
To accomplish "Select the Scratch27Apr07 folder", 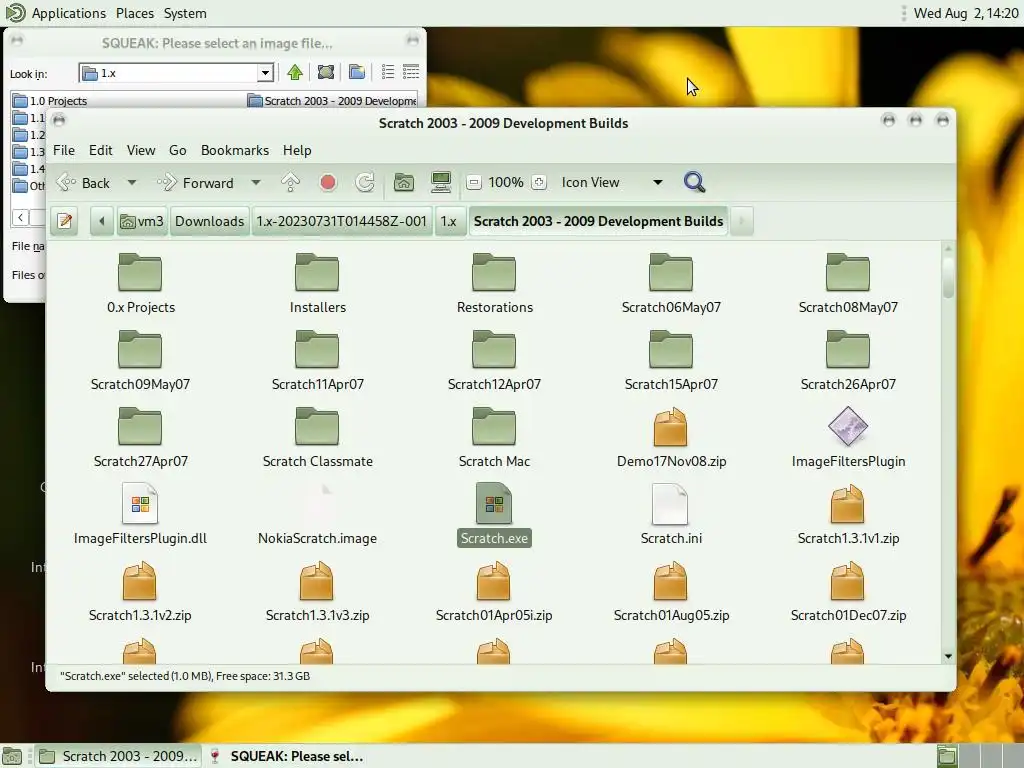I will [140, 437].
